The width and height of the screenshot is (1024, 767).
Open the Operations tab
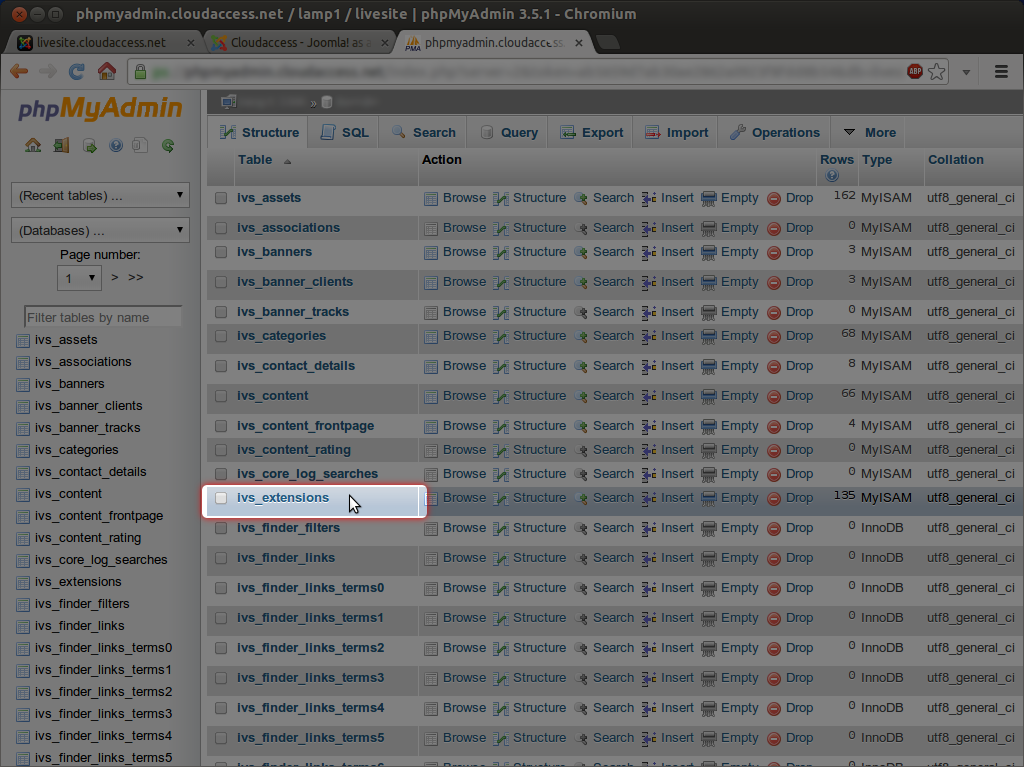point(775,133)
